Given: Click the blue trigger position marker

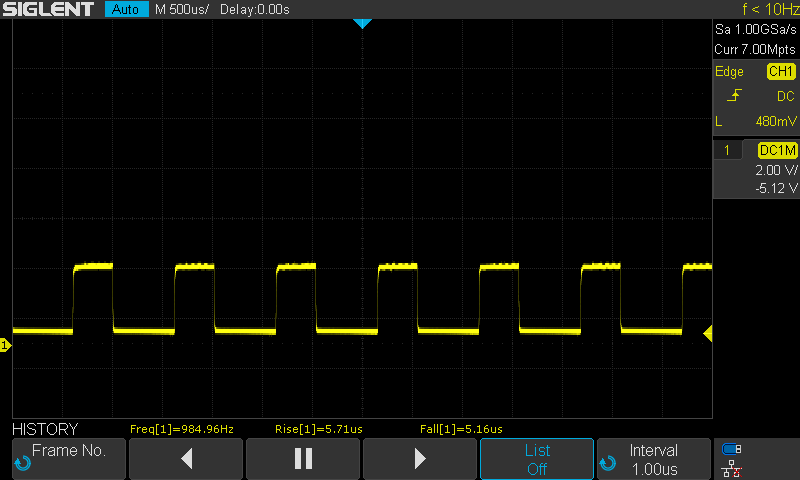Looking at the screenshot, I should 362,23.
